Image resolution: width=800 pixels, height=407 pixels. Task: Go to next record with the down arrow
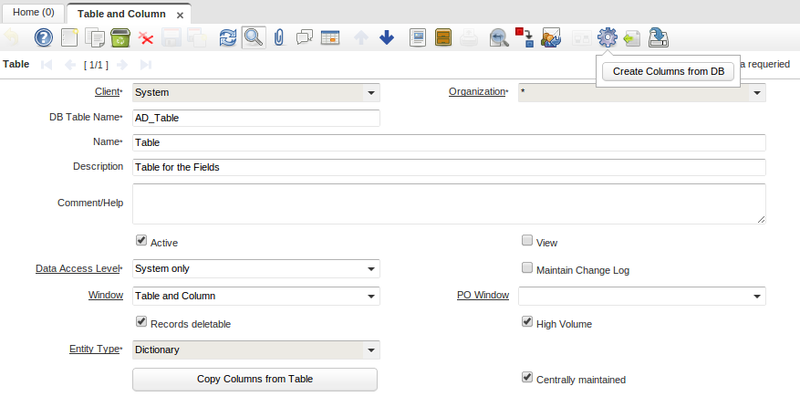point(386,38)
